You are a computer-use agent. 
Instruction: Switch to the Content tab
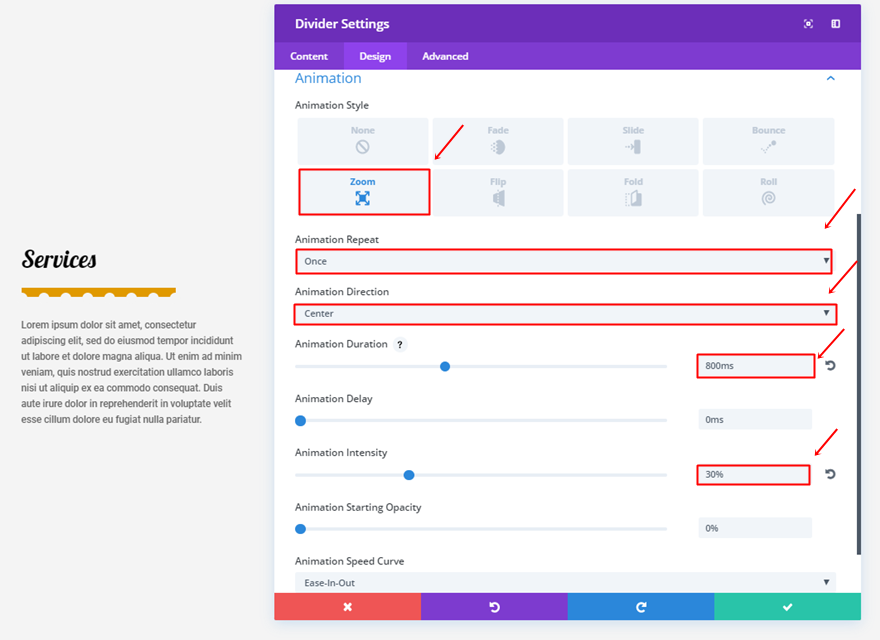[309, 56]
